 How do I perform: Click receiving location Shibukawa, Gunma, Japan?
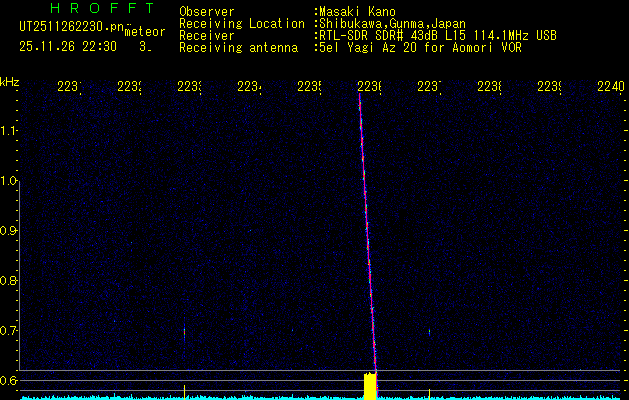coord(392,23)
